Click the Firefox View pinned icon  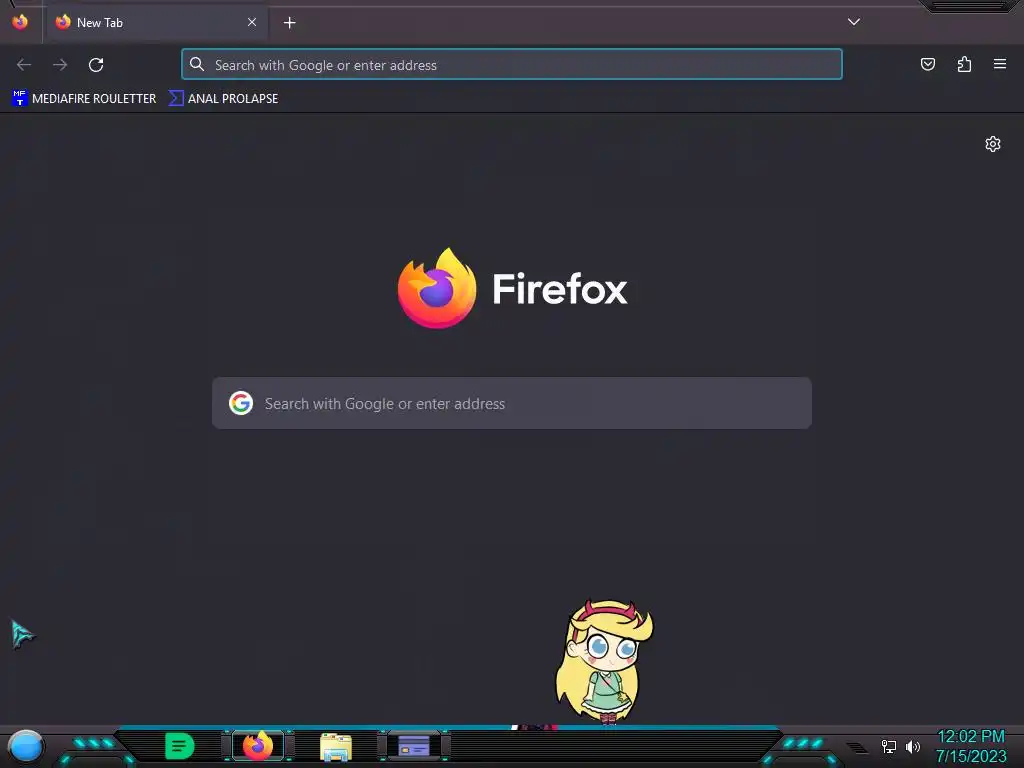(20, 22)
